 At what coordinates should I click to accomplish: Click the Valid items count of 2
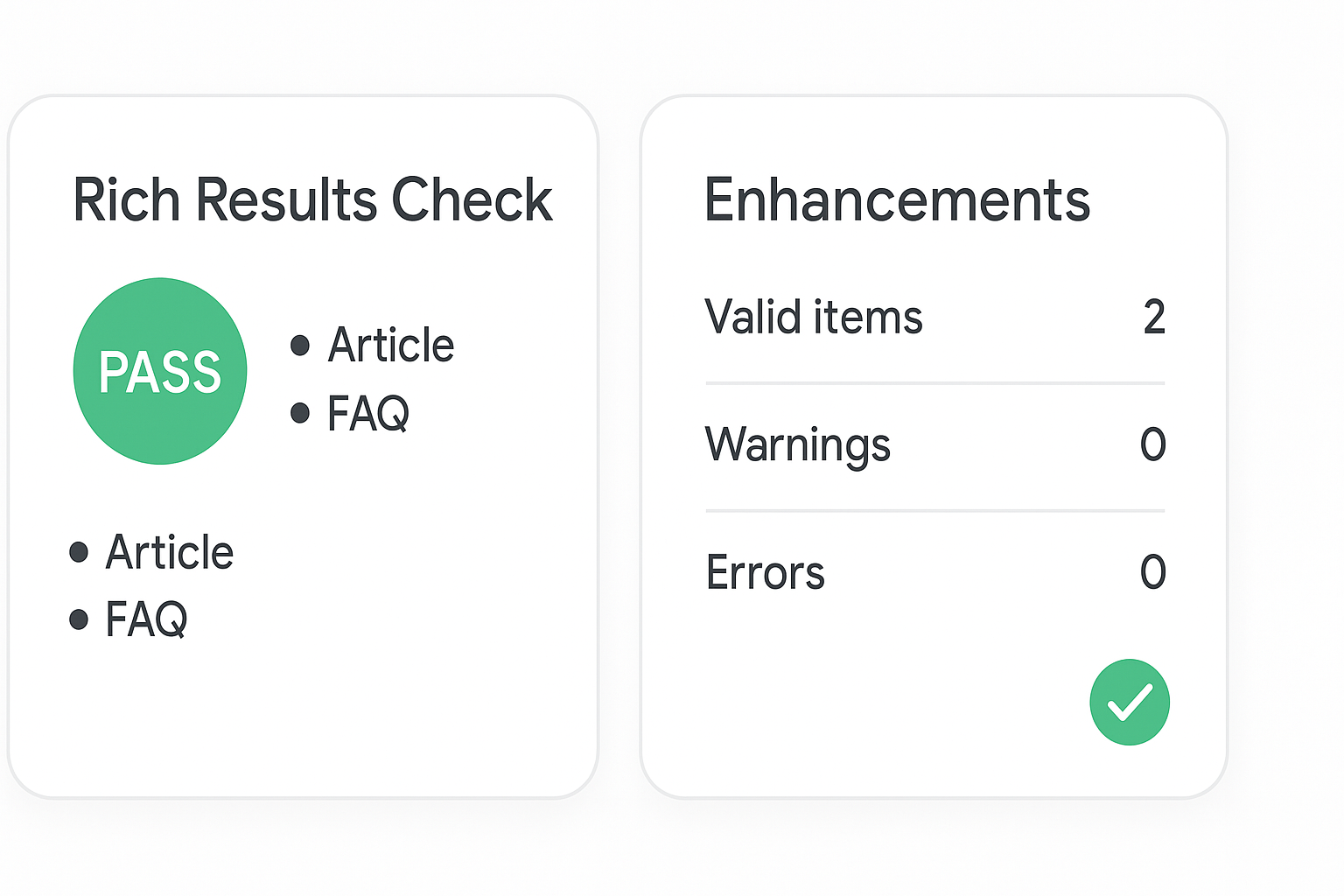click(1154, 317)
